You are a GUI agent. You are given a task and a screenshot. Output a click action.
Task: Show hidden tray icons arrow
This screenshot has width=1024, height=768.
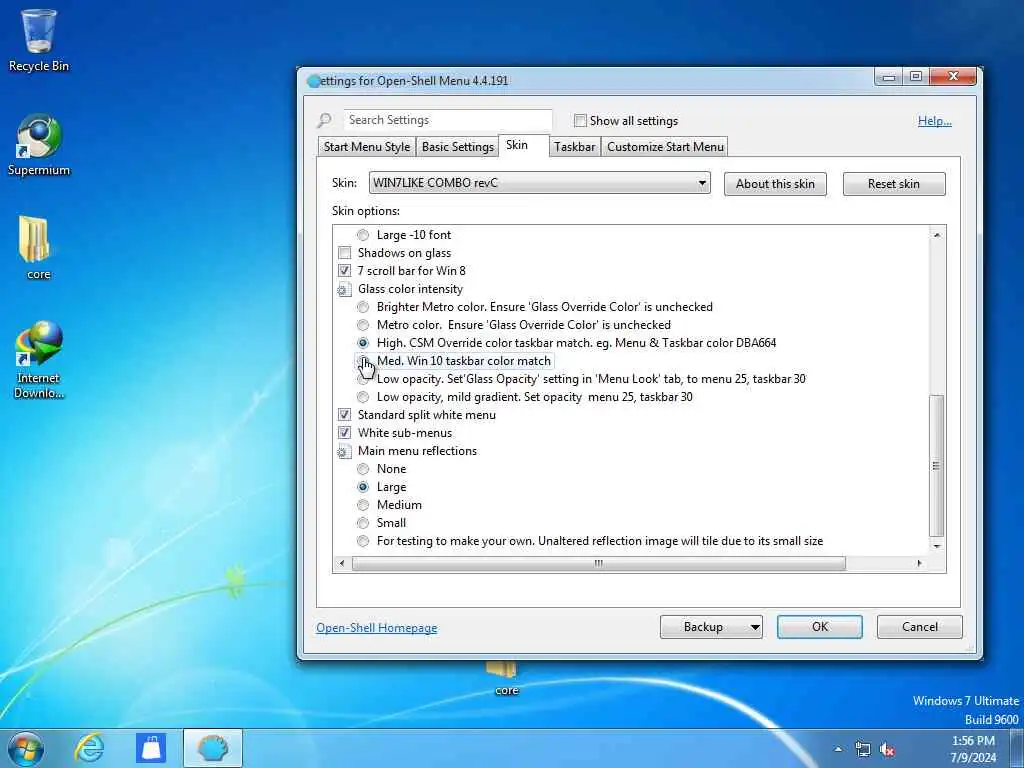click(838, 749)
